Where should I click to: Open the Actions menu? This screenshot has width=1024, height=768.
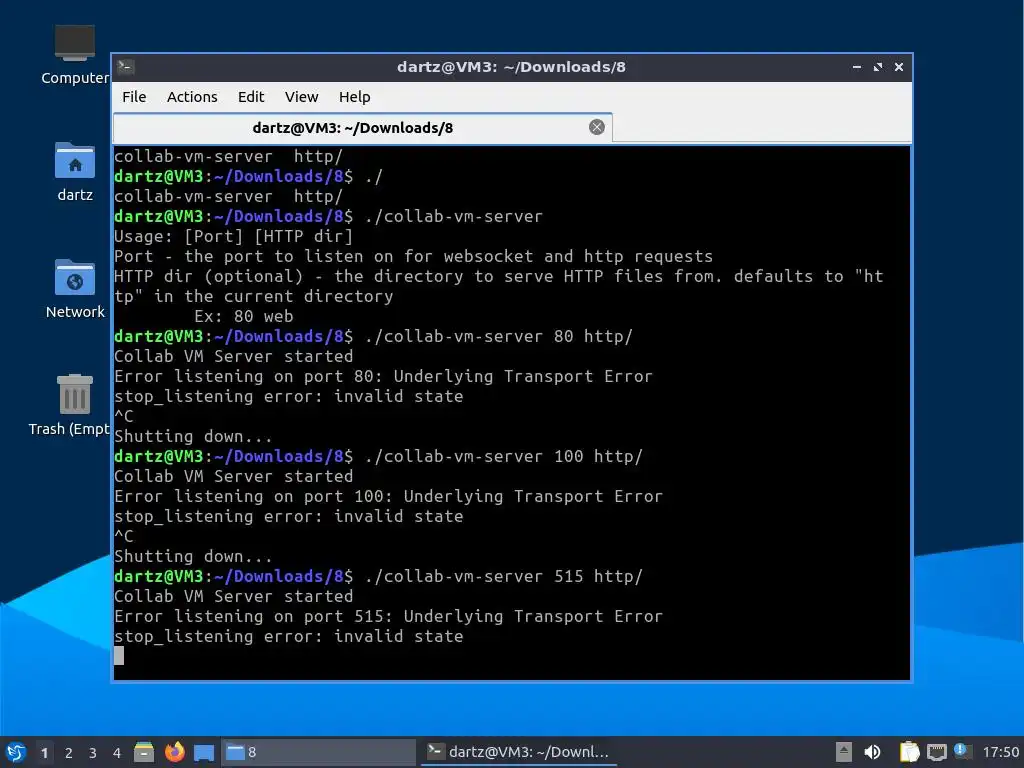pos(192,97)
